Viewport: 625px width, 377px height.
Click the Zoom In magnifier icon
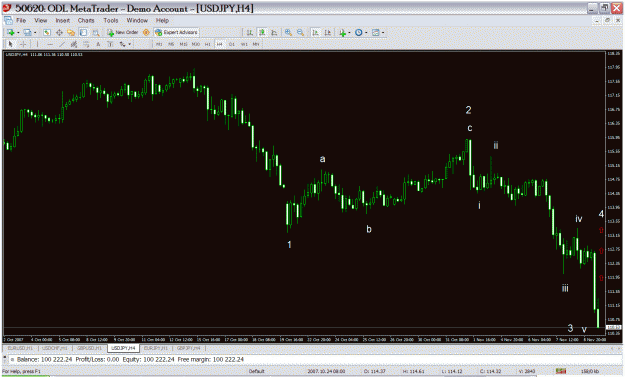pos(288,33)
